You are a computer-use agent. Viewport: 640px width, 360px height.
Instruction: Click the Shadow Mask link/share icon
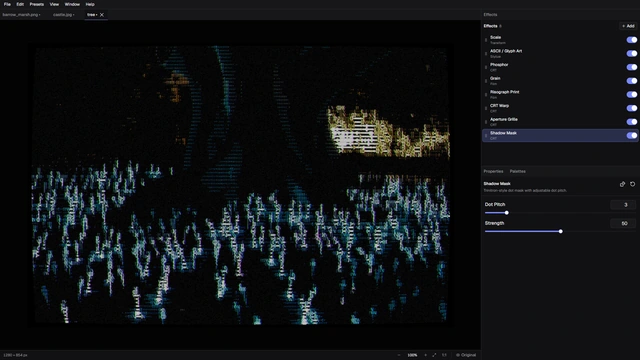[622, 184]
